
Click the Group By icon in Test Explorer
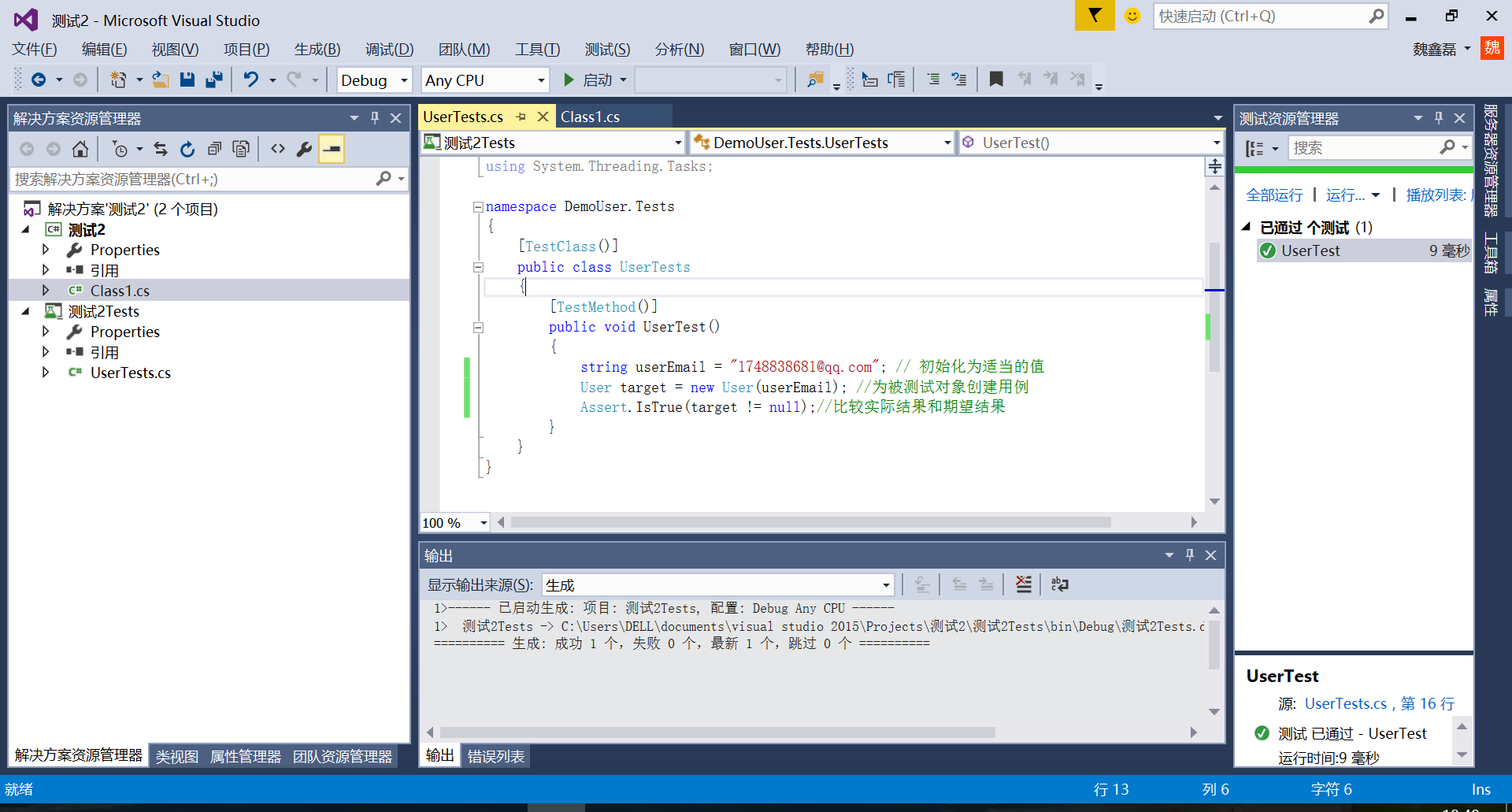click(x=1255, y=148)
